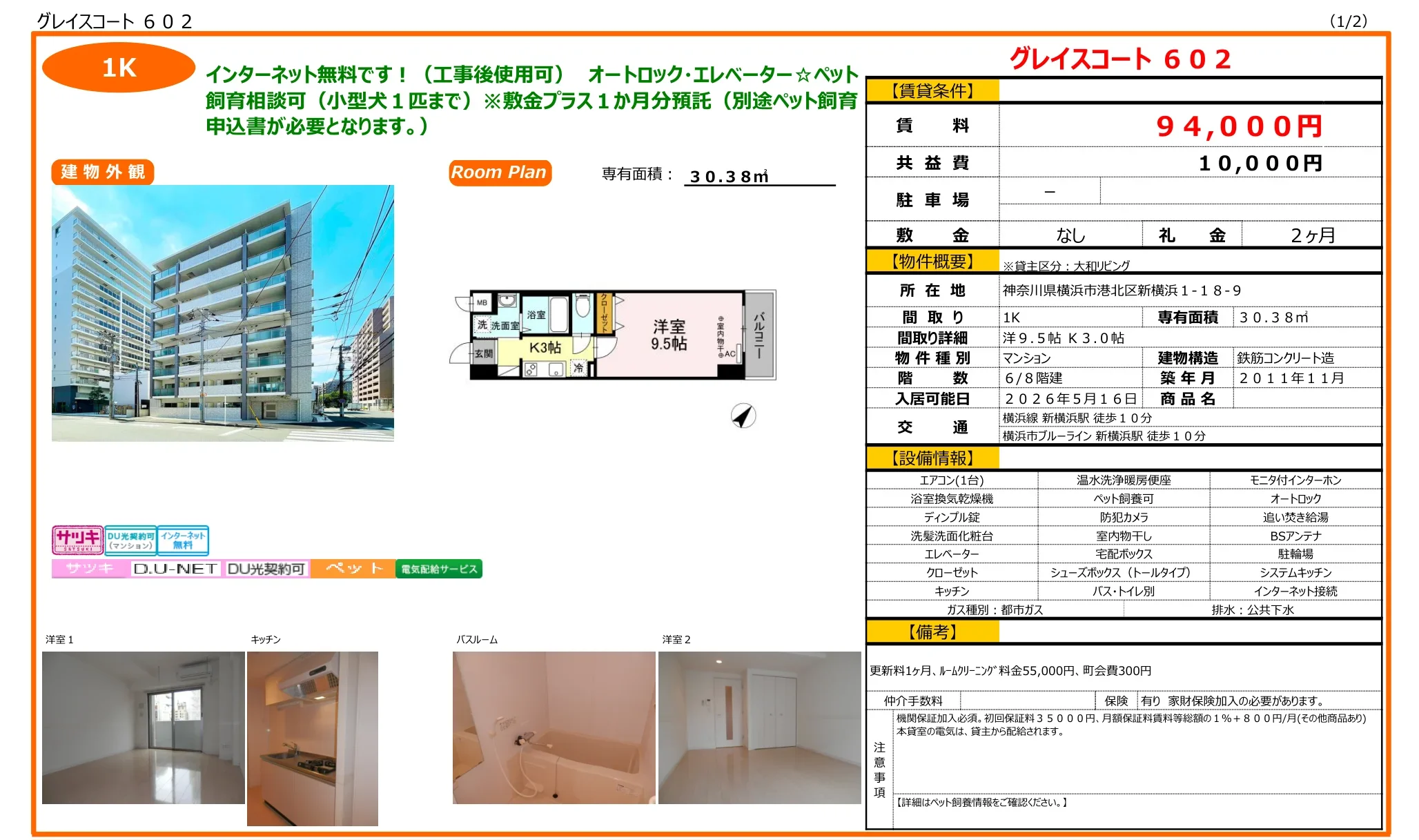Click the 94,000円 rent amount
This screenshot has height=840, width=1419.
(x=1239, y=126)
